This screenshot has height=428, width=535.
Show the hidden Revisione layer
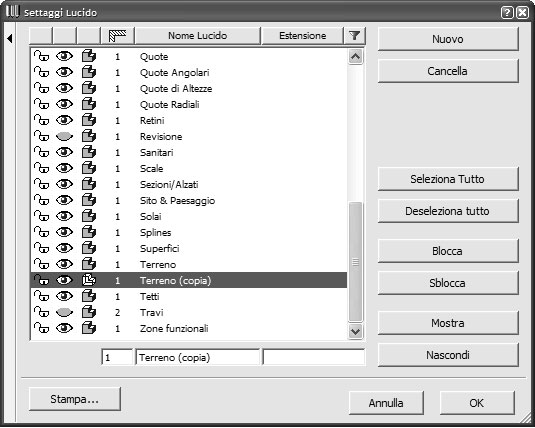click(x=64, y=137)
